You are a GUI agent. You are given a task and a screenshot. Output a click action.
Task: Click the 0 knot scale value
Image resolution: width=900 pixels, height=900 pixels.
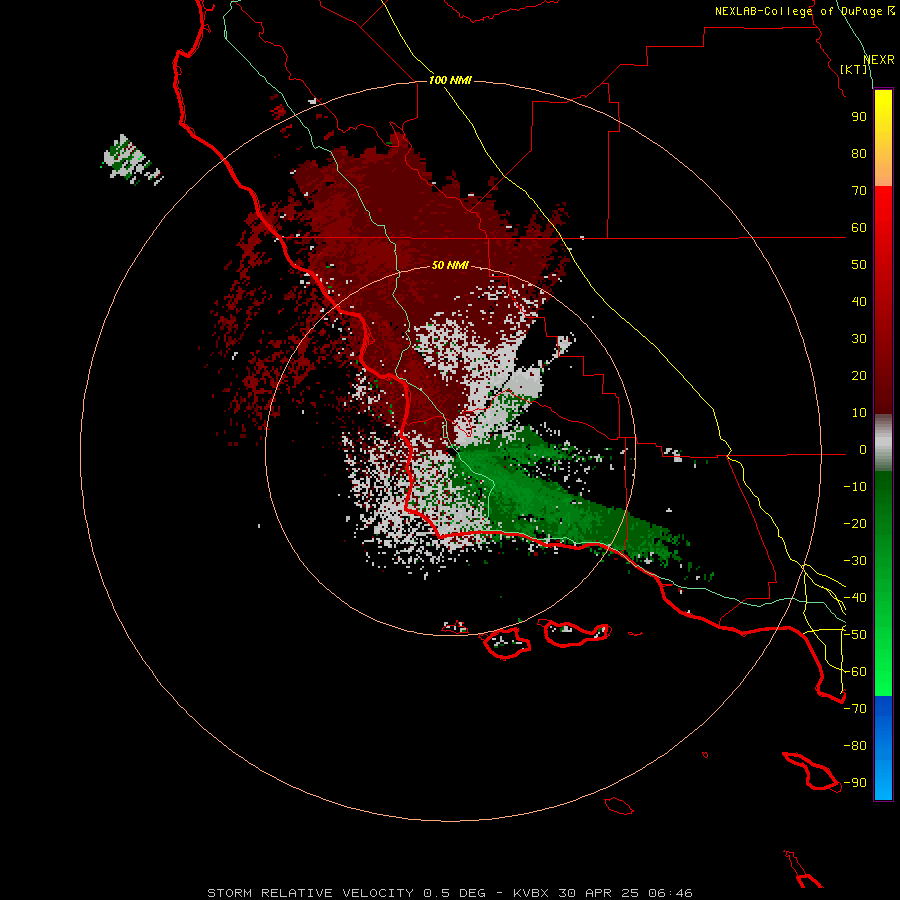point(863,449)
